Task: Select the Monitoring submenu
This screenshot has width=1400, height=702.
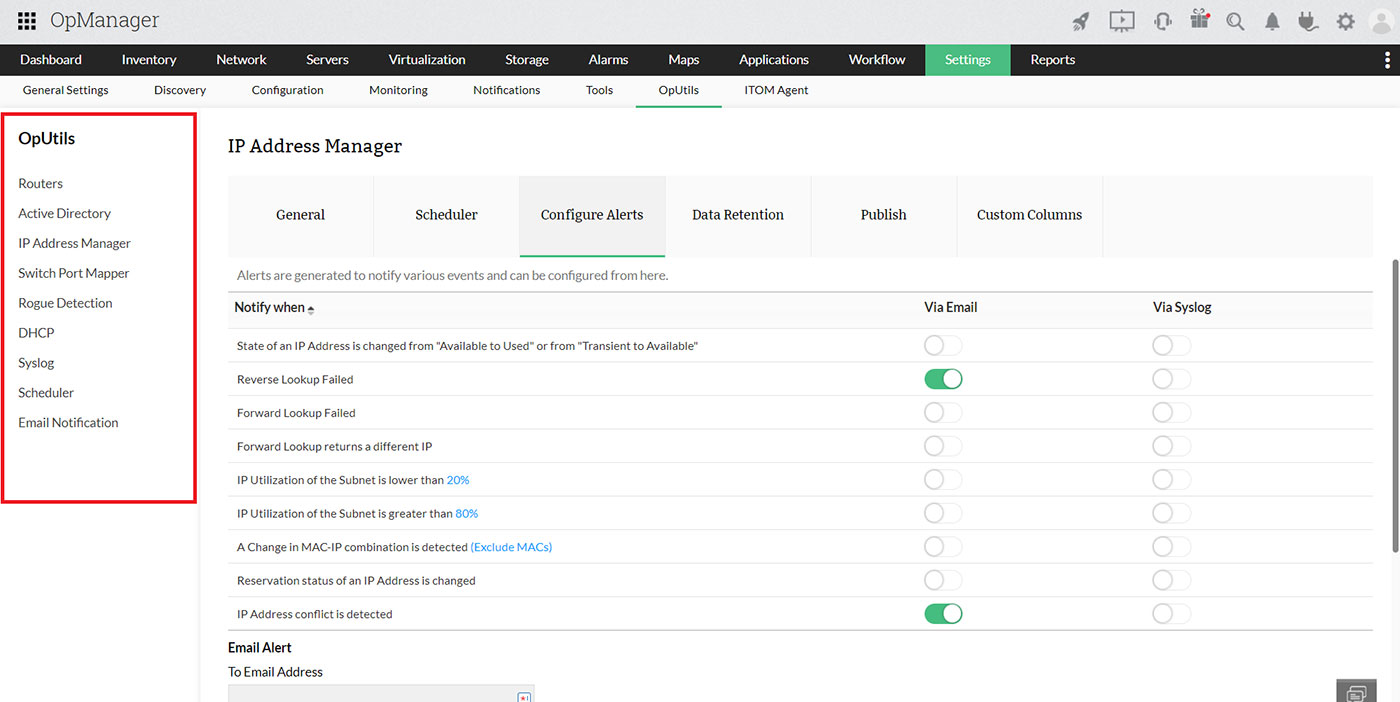Action: (x=398, y=90)
